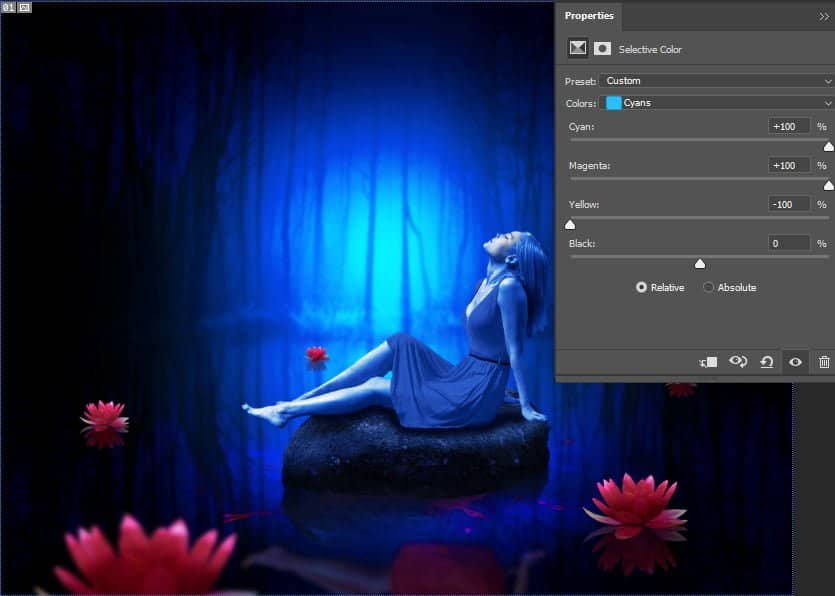Collapse the Properties panel with double arrows
The height and width of the screenshot is (596, 835).
[x=823, y=16]
